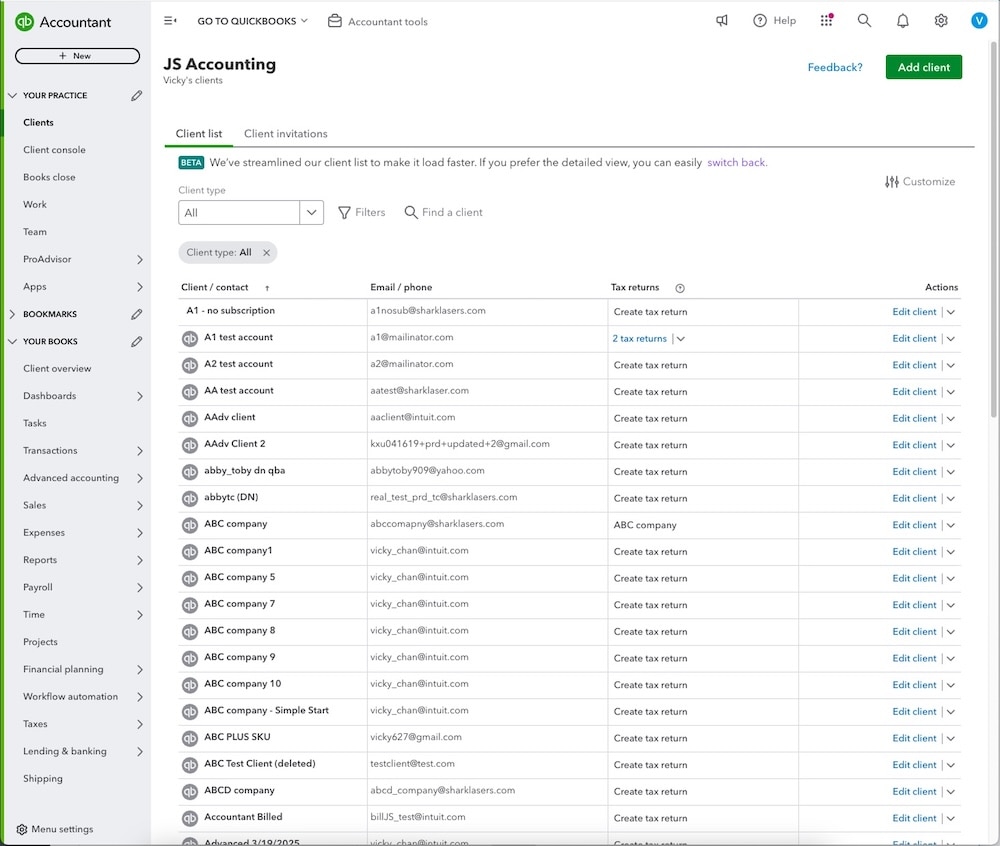
Task: Expand 2 tax returns for A1 test account
Action: 679,338
